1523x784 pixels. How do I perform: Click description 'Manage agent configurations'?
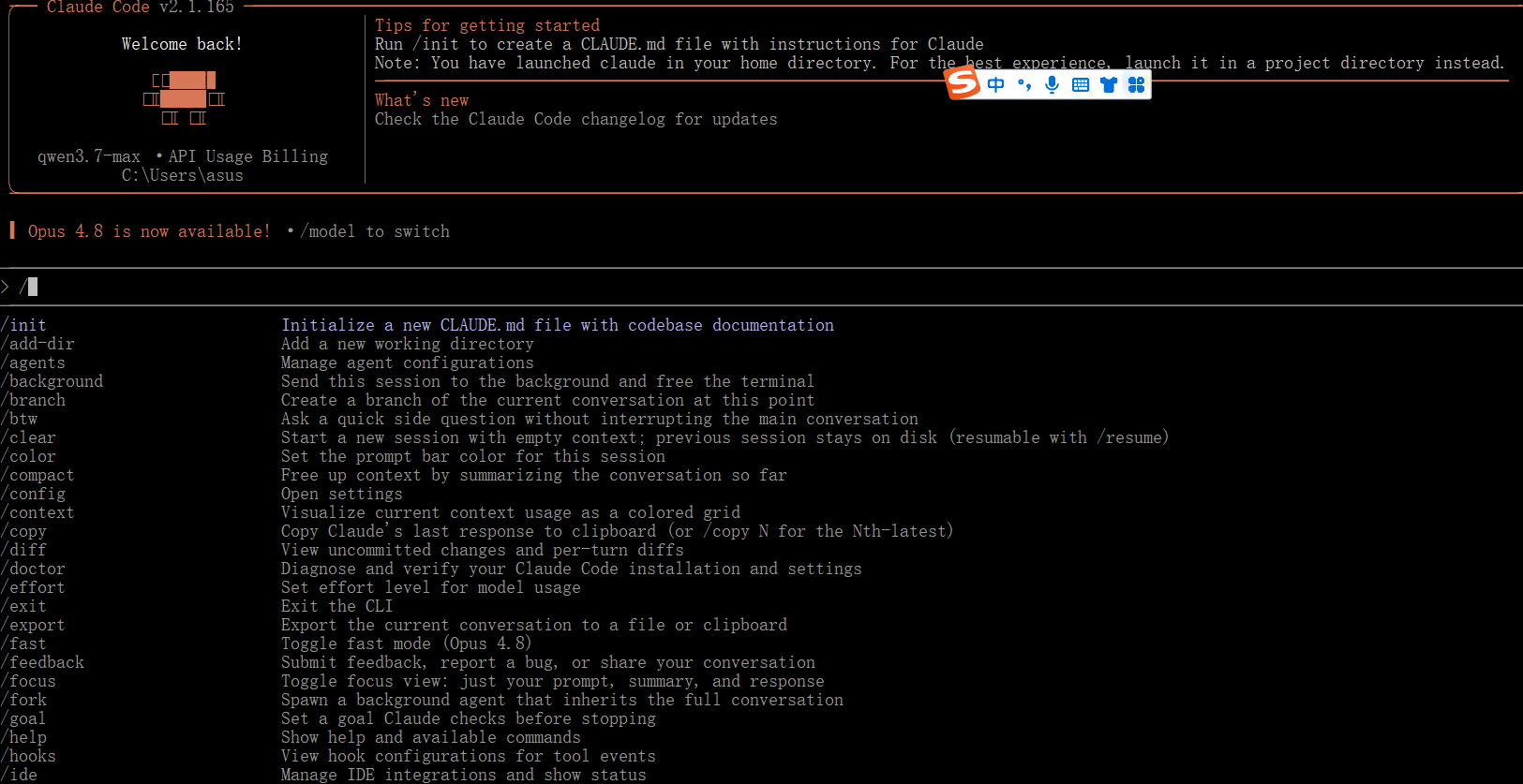coord(408,362)
